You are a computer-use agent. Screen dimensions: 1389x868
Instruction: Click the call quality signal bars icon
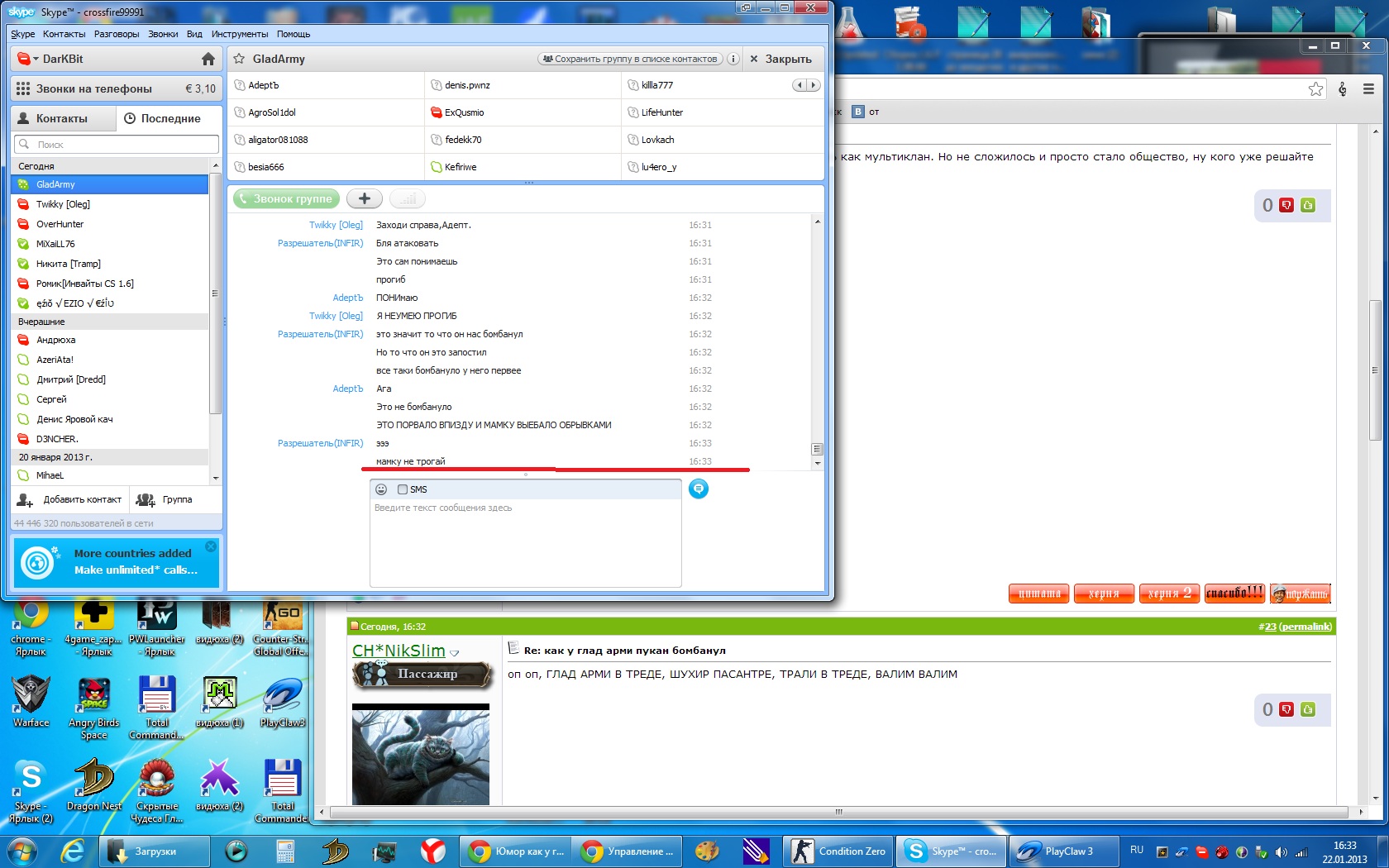407,199
